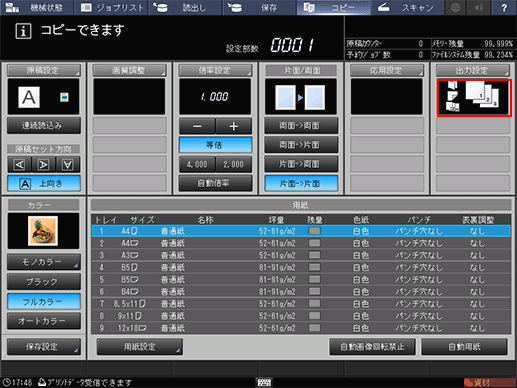Click the zoom value display 1.000

(x=215, y=97)
